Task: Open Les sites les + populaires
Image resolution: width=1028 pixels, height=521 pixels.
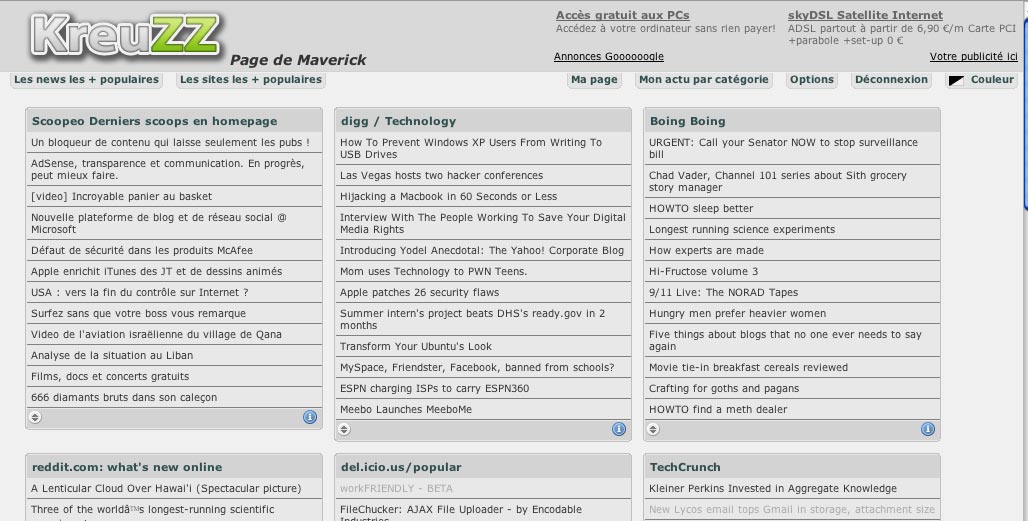Action: point(251,79)
